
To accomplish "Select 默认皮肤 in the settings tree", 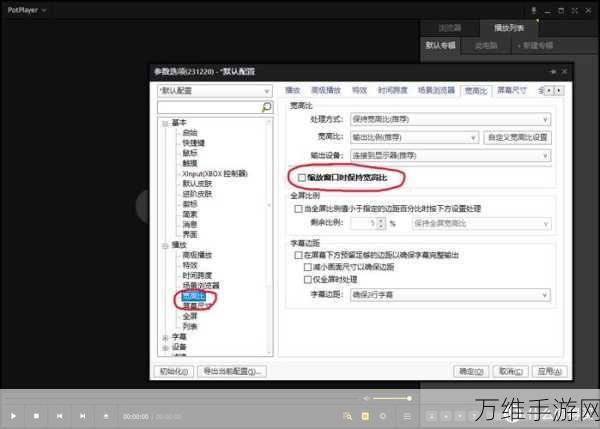I will point(197,184).
